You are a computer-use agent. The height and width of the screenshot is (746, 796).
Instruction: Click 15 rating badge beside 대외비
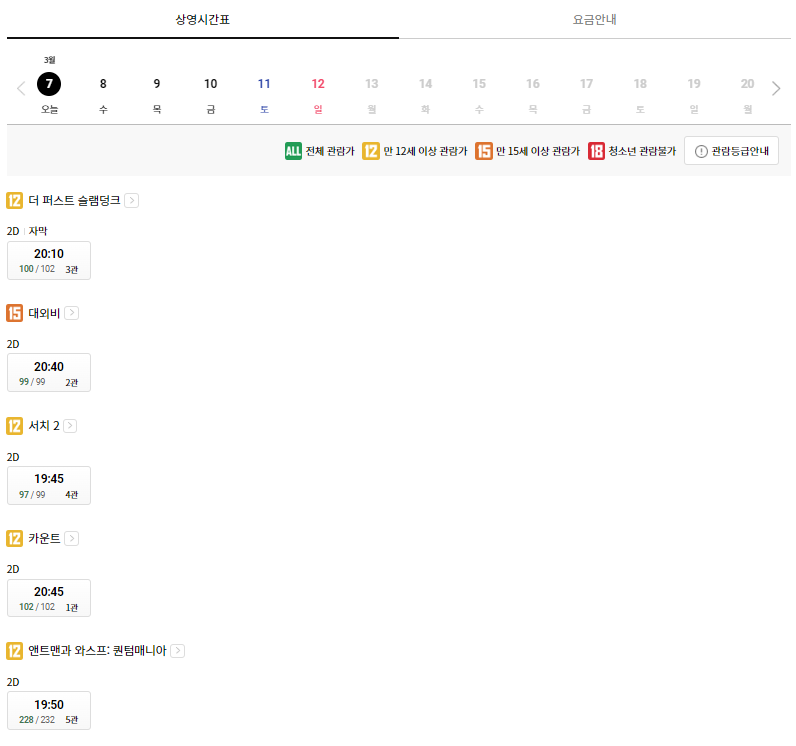tap(14, 313)
